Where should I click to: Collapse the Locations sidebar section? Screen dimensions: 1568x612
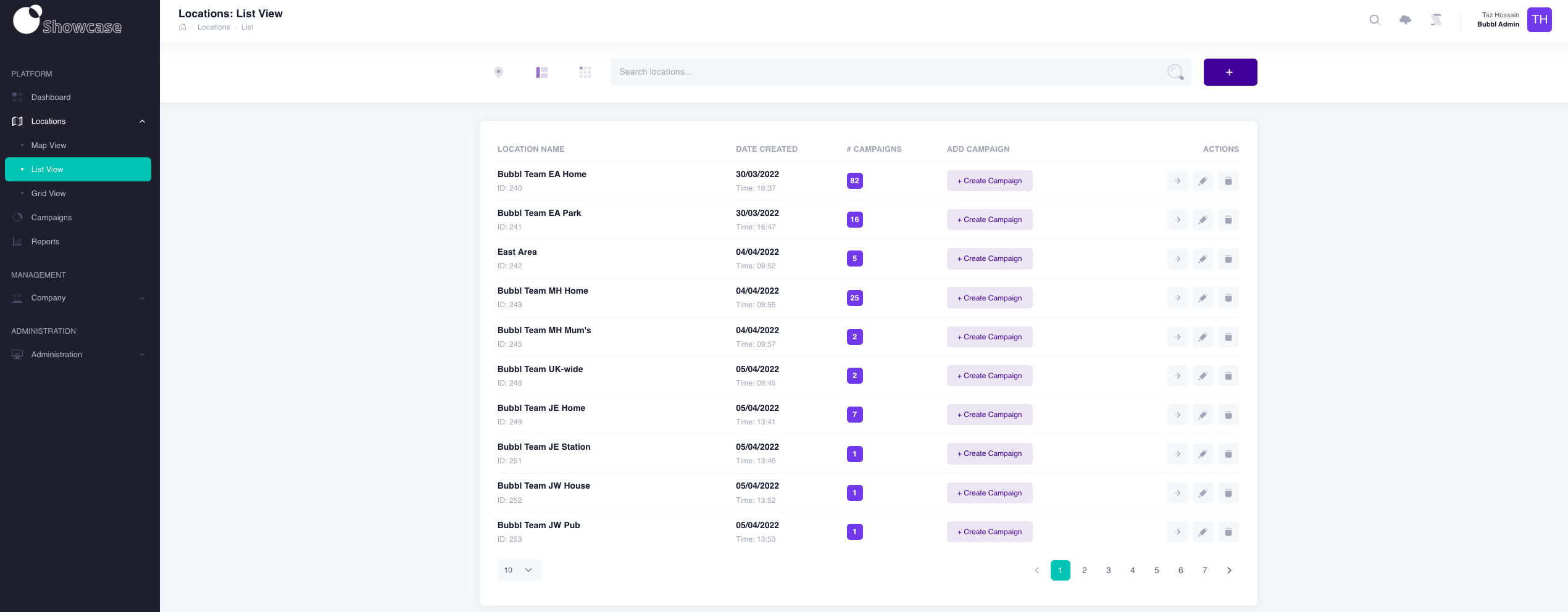[x=78, y=122]
